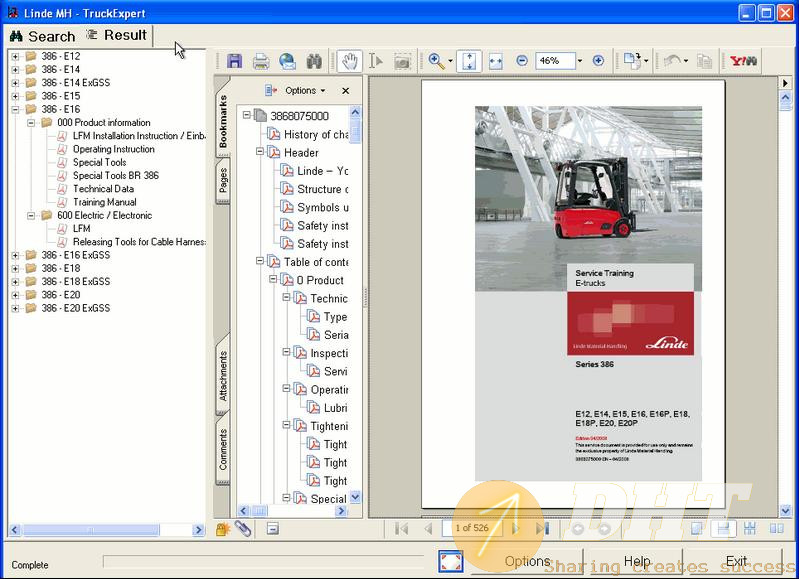Go to the first page
799x579 pixels.
(402, 529)
